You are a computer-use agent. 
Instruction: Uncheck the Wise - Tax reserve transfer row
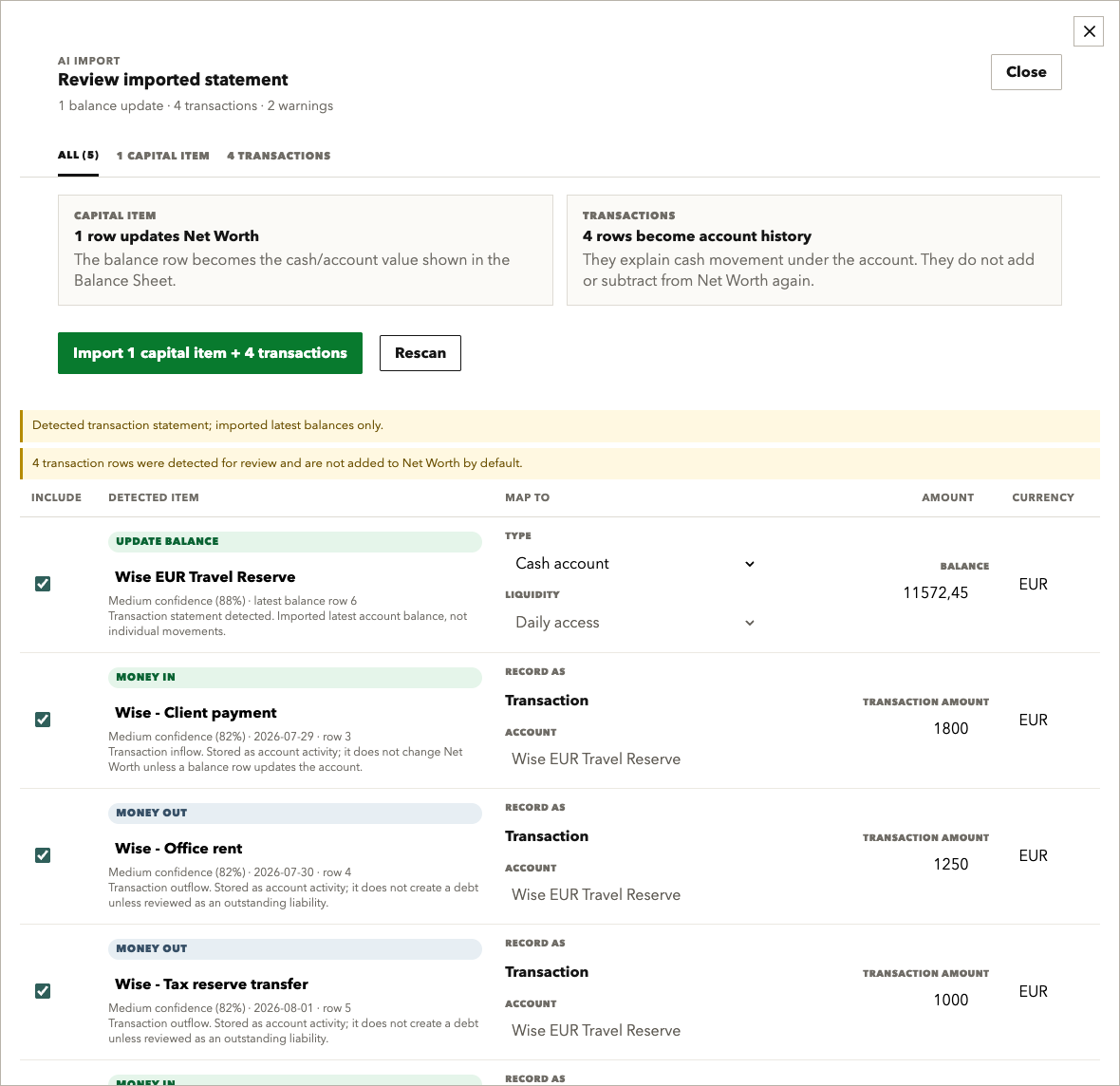click(43, 991)
